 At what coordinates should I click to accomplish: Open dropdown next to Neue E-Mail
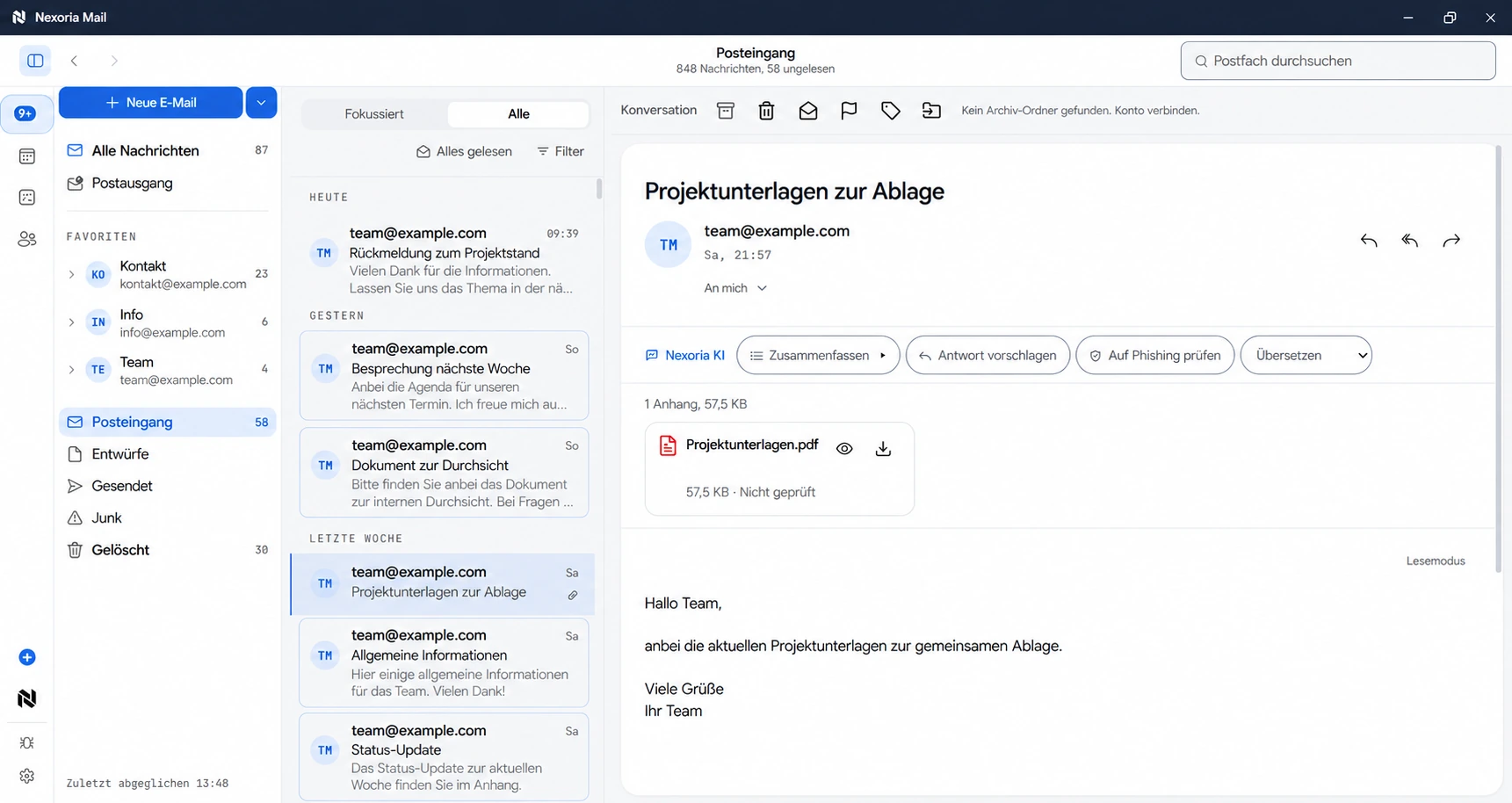pos(261,103)
